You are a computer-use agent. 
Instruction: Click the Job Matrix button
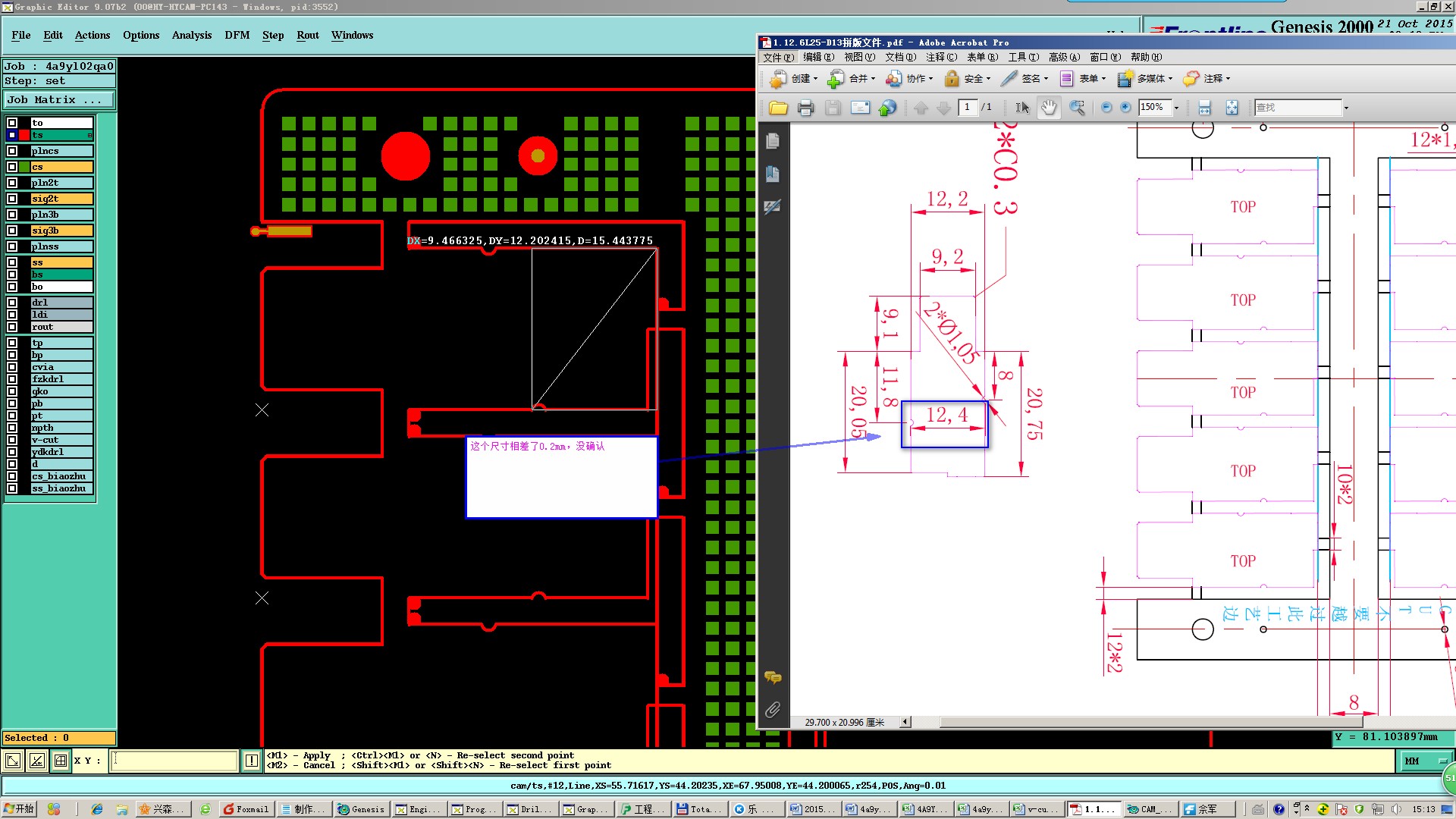click(x=58, y=99)
